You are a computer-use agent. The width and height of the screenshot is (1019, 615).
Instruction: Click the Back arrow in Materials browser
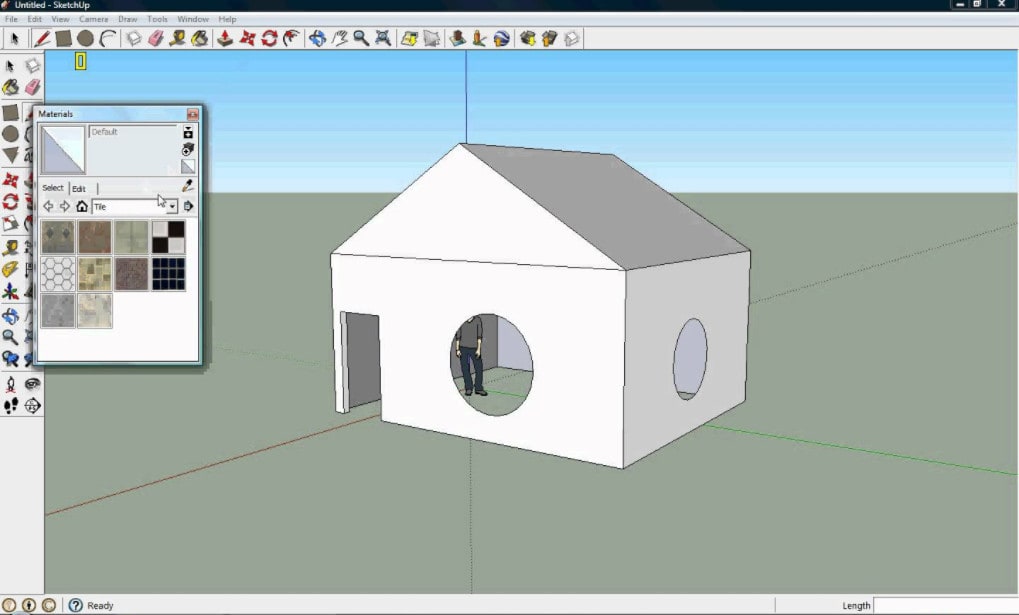point(47,207)
